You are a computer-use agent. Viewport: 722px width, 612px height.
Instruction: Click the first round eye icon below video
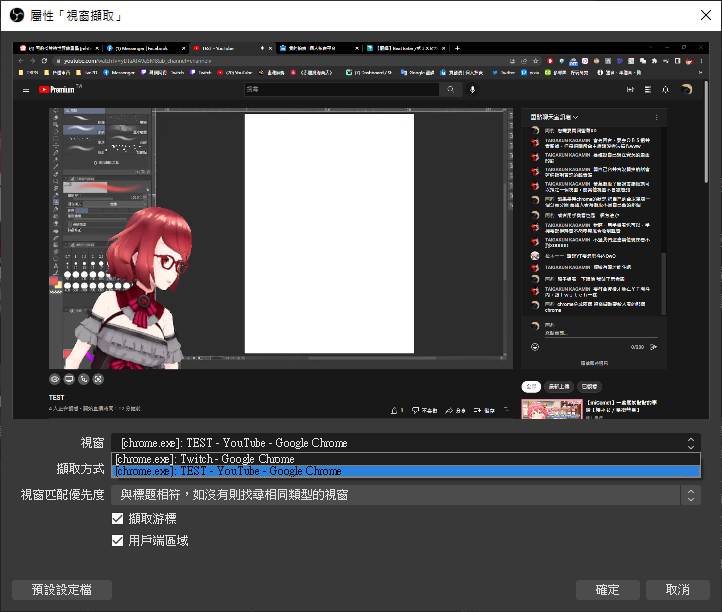[x=55, y=379]
